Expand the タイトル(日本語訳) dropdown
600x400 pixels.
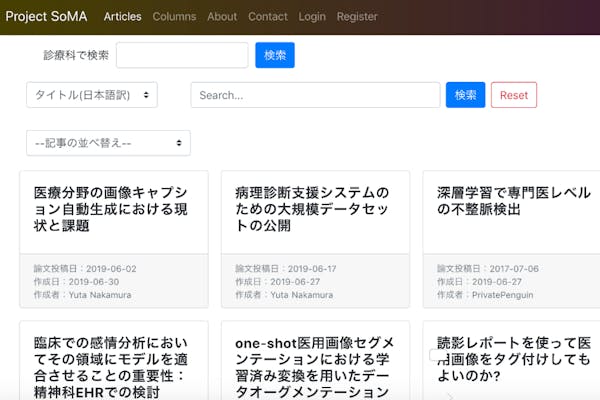click(92, 95)
